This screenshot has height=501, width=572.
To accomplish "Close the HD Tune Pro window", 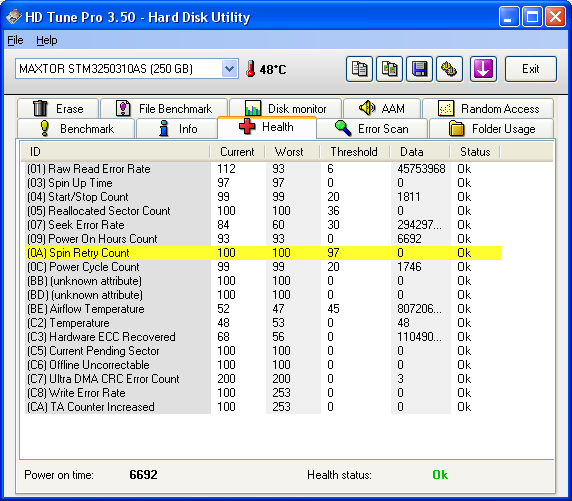I will [x=556, y=16].
